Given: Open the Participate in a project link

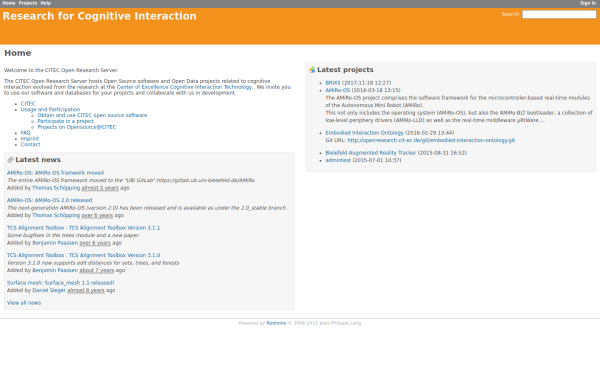Looking at the screenshot, I should pos(65,121).
